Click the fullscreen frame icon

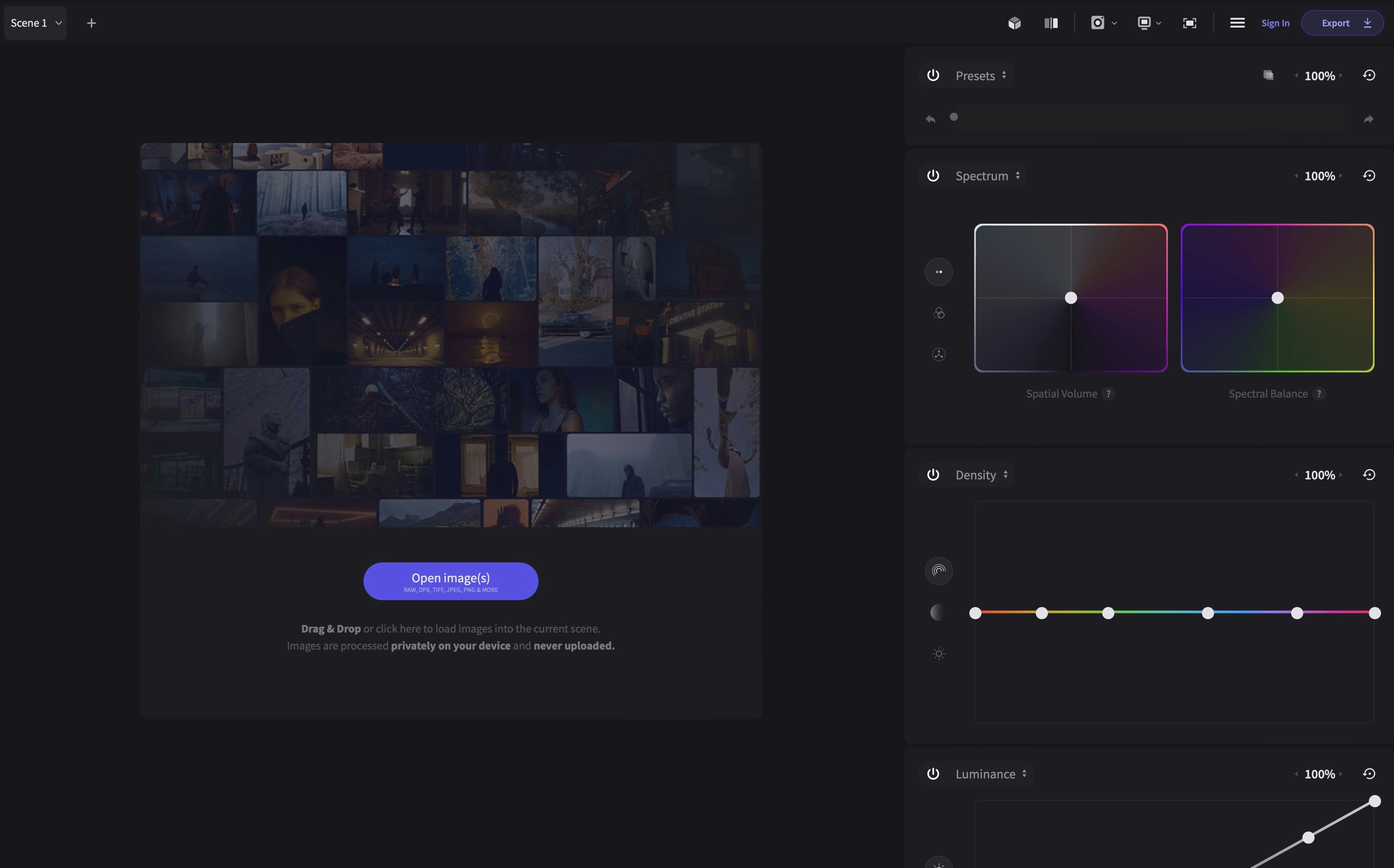[1190, 23]
